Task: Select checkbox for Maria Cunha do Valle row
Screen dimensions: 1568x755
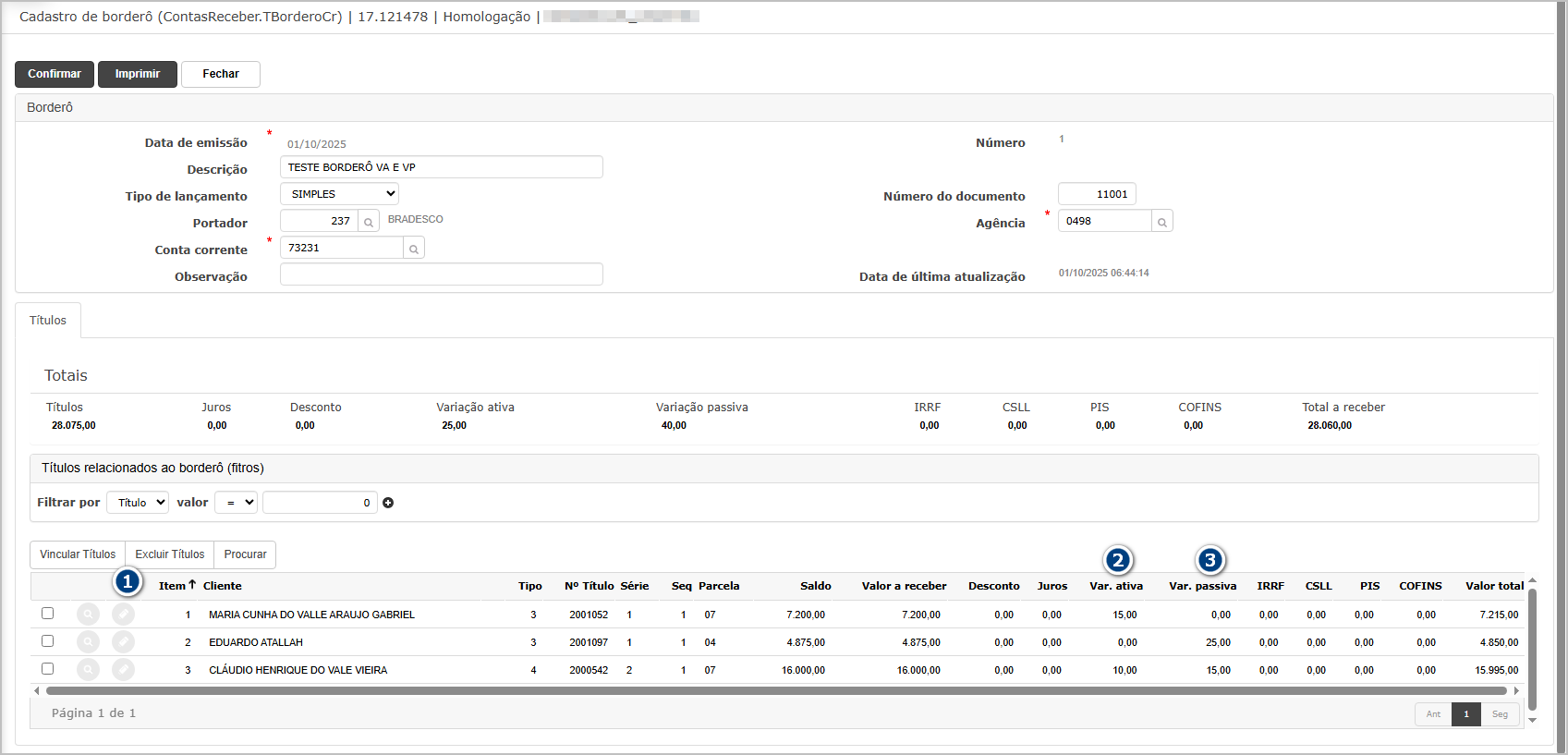Action: 48,614
